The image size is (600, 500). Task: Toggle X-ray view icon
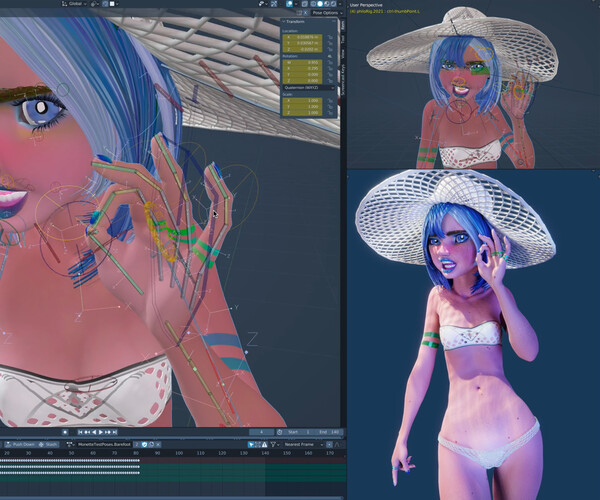[305, 4]
